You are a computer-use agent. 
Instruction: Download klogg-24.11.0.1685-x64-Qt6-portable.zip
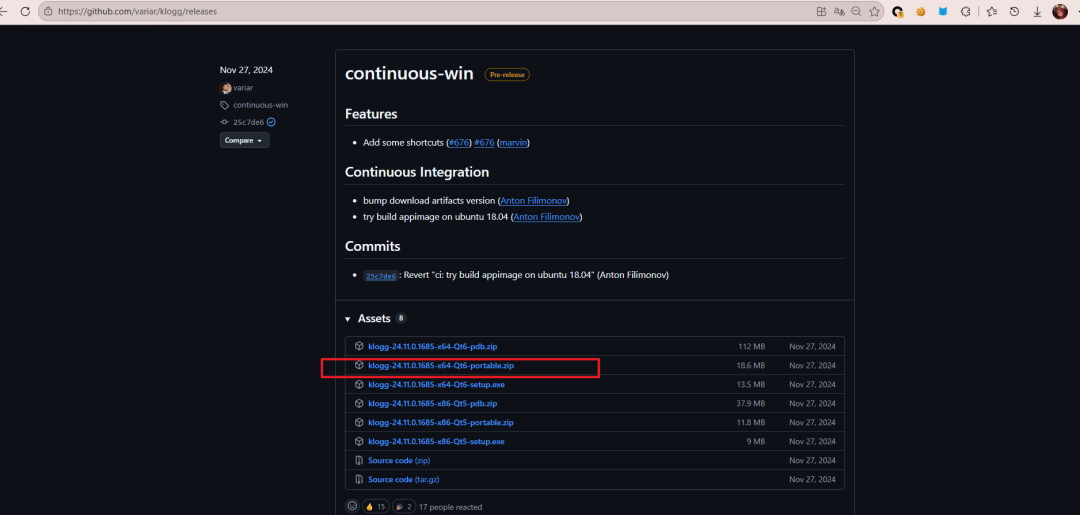coord(441,366)
